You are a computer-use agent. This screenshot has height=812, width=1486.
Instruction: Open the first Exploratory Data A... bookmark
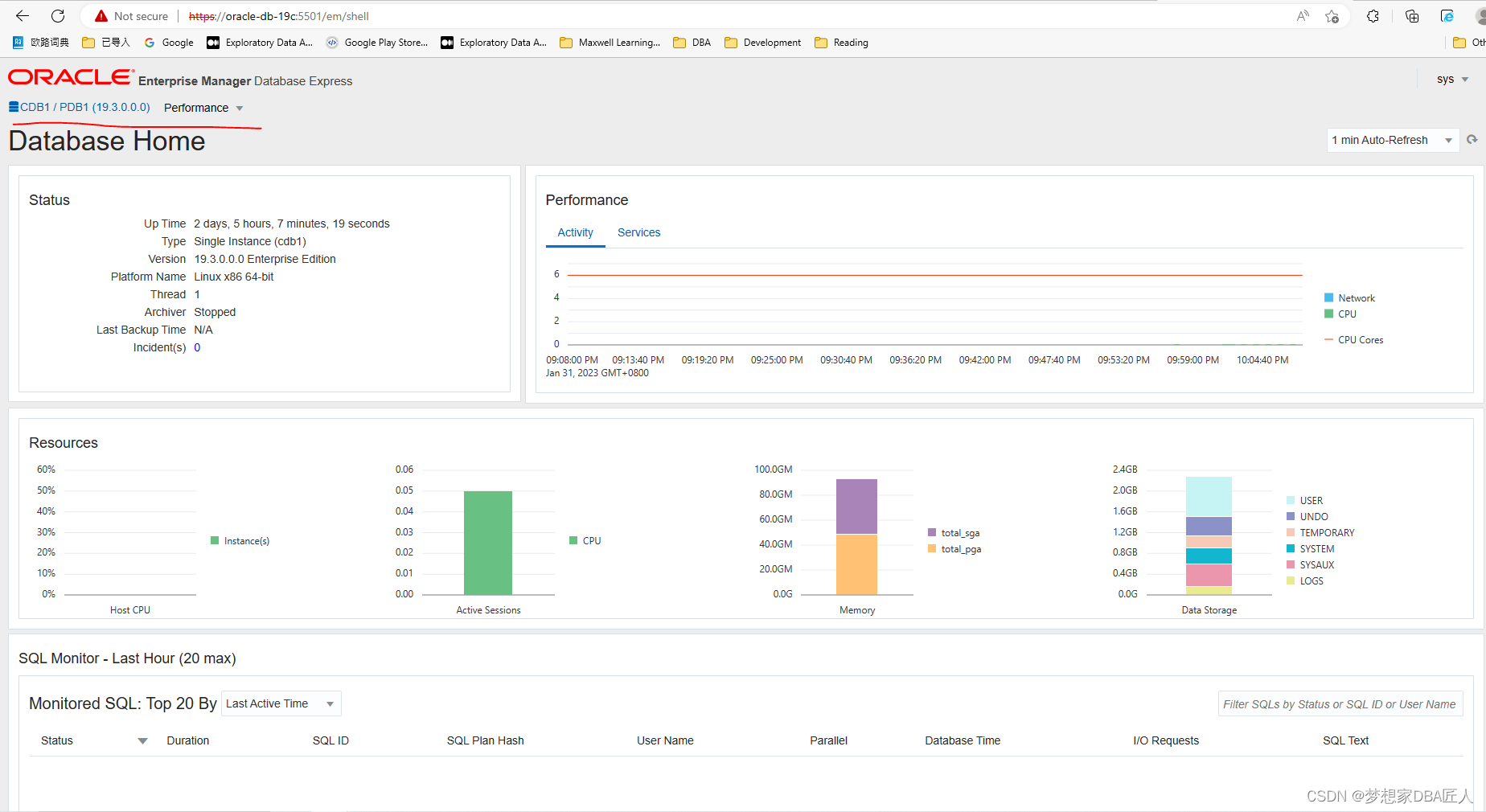pos(260,43)
